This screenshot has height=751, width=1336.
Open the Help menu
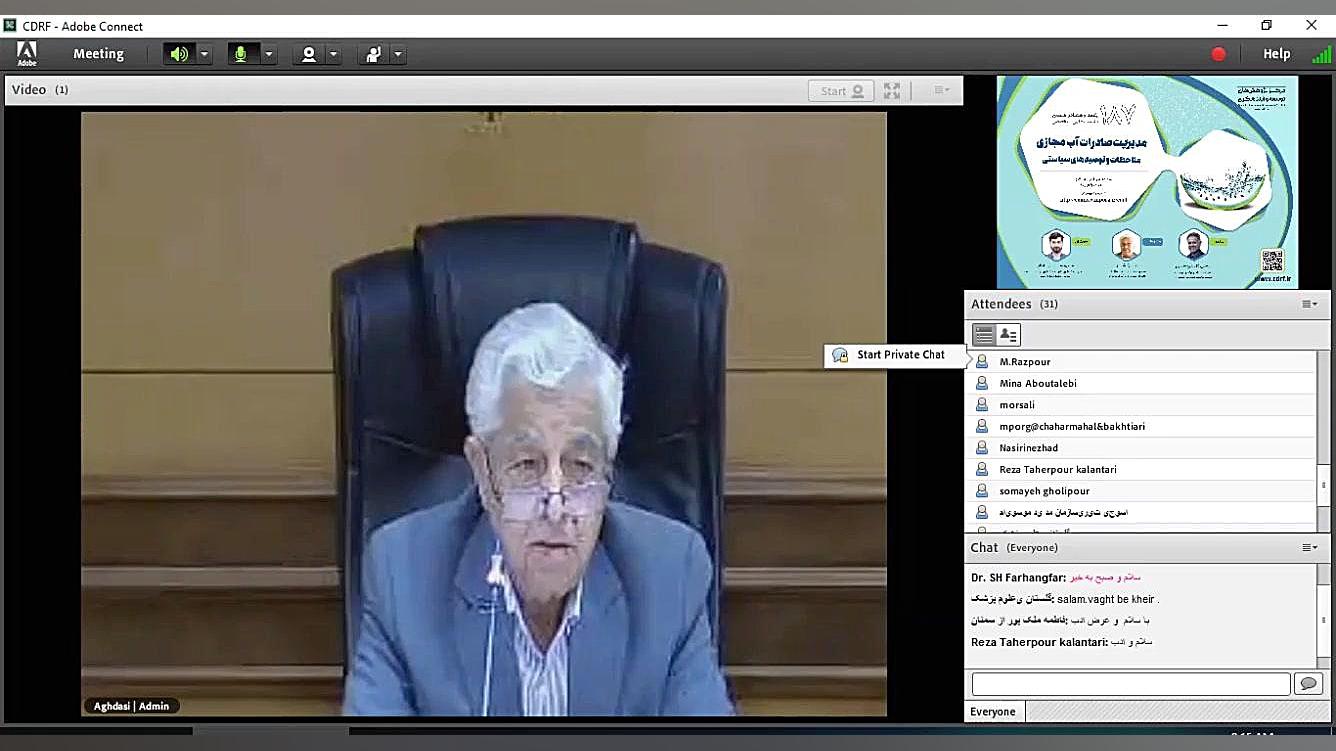[1277, 54]
